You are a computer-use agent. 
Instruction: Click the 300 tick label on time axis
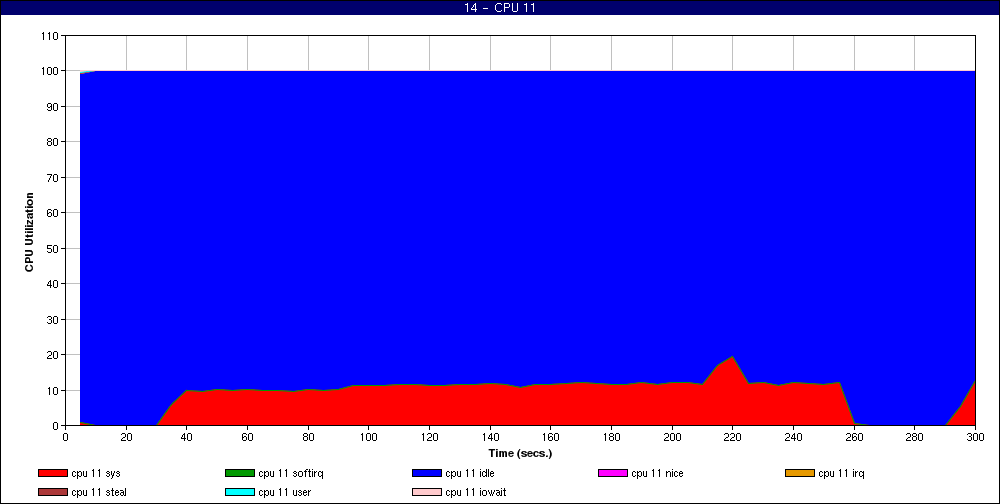click(x=975, y=437)
